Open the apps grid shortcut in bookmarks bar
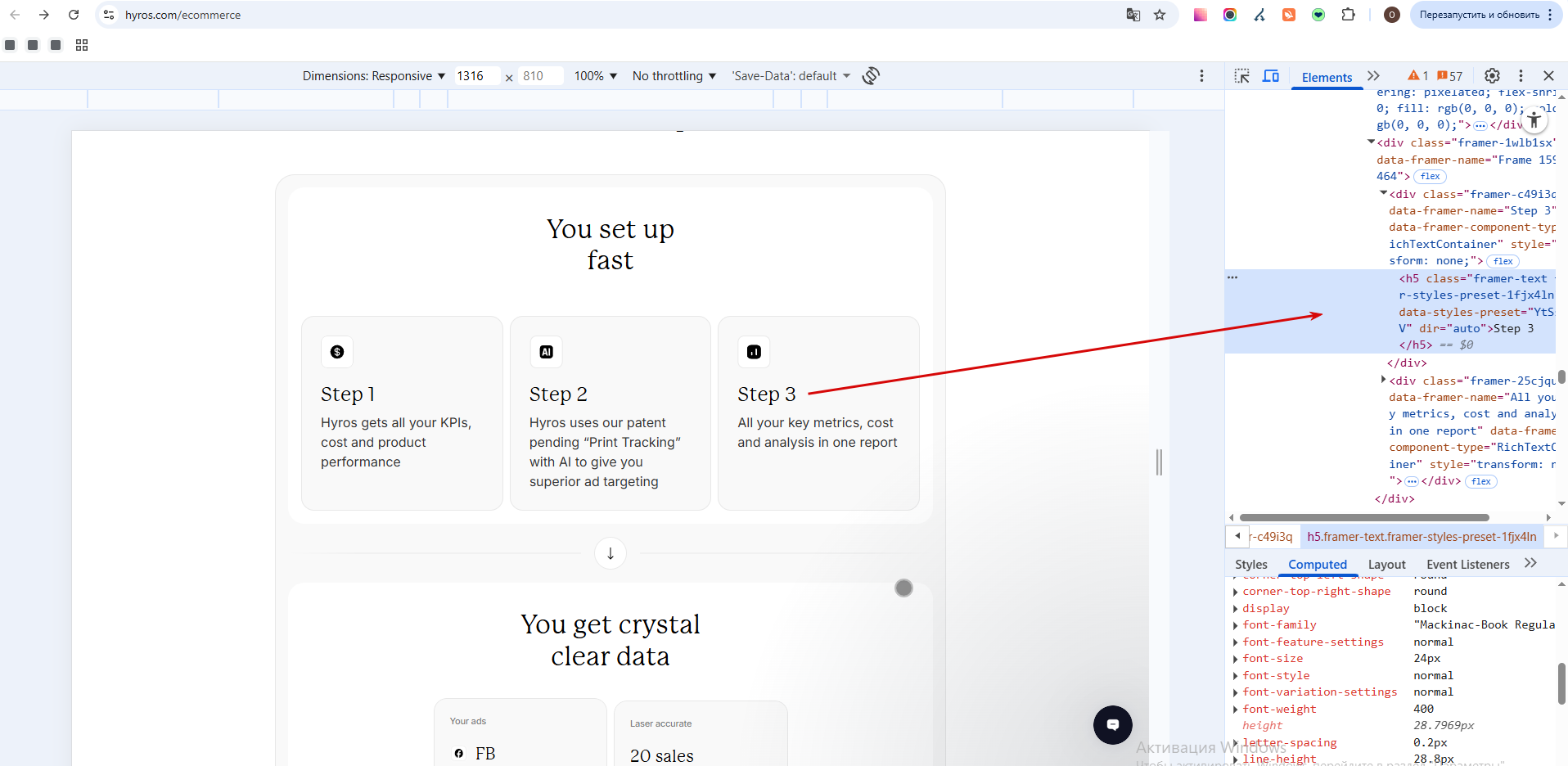The image size is (1568, 766). point(82,45)
